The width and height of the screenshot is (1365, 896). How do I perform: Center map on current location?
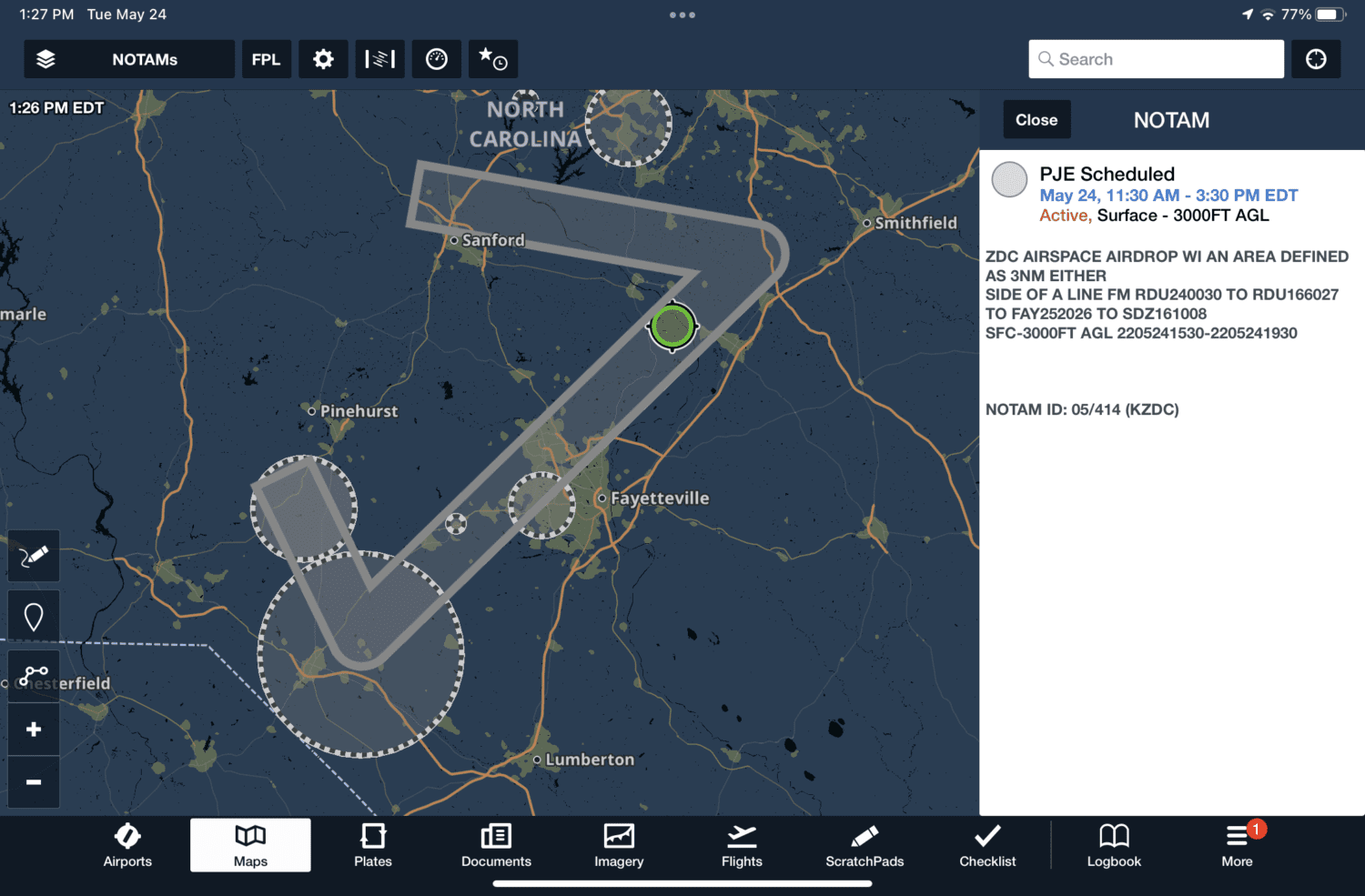(1316, 58)
